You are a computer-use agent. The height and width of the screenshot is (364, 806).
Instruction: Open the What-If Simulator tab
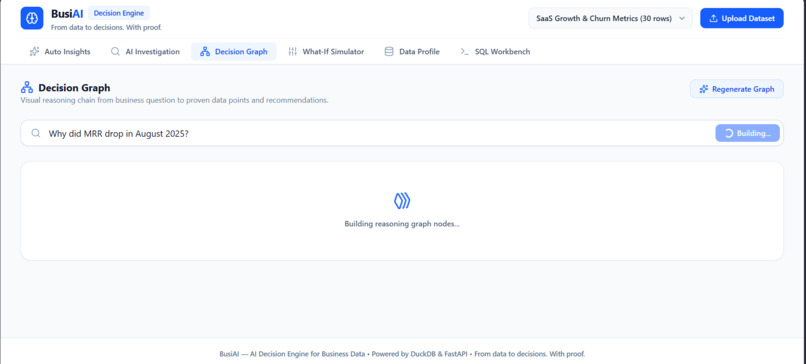326,51
